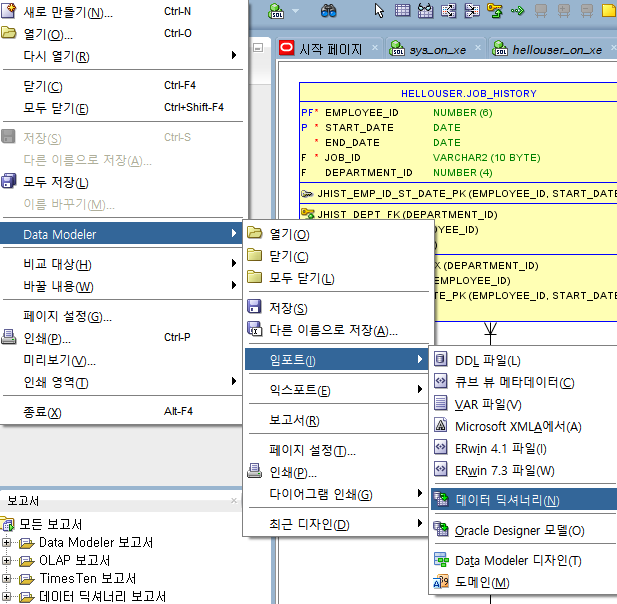The image size is (617, 604).
Task: Import from DDL 파일(L)
Action: pos(524,360)
